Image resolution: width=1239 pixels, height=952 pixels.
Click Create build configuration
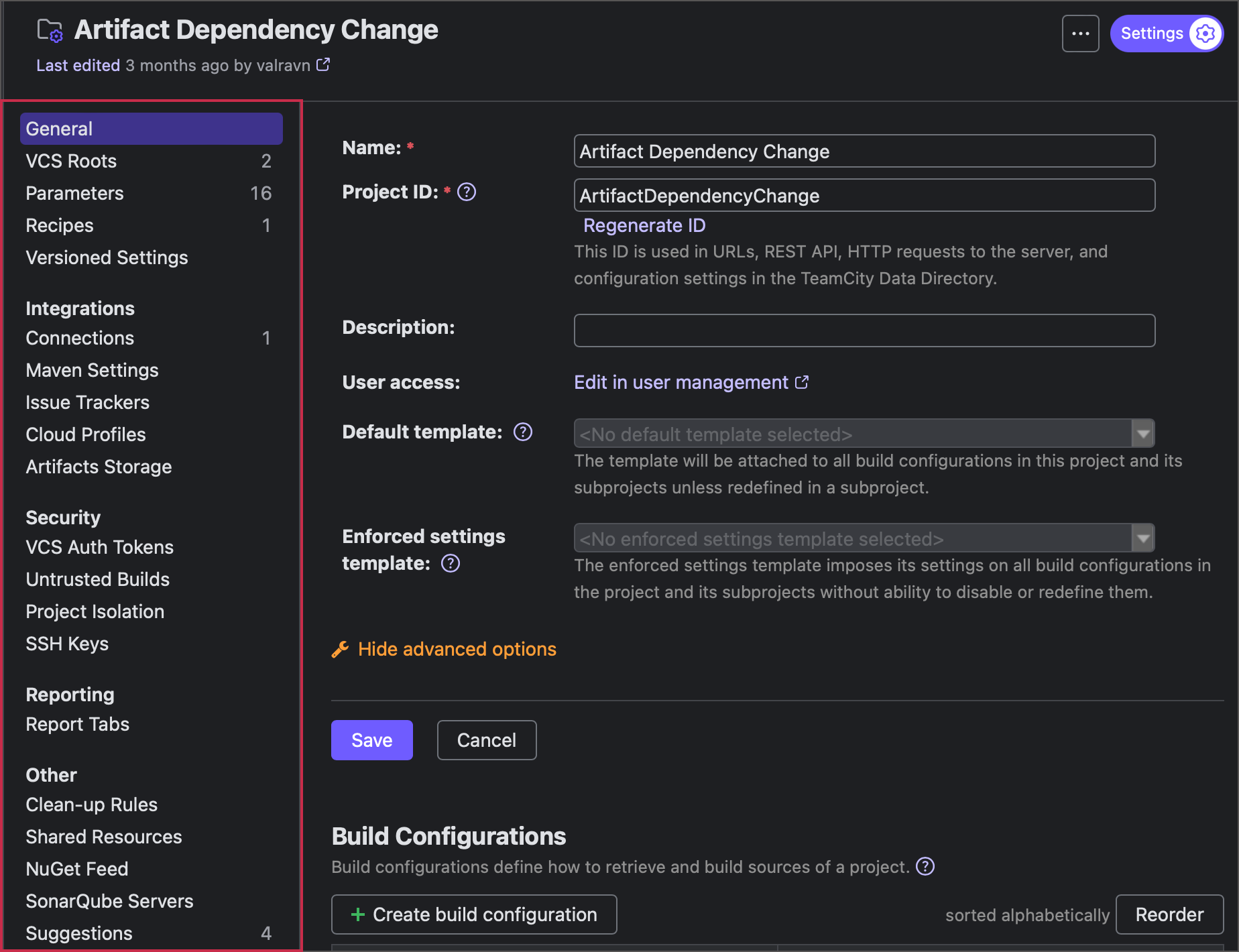[x=474, y=914]
